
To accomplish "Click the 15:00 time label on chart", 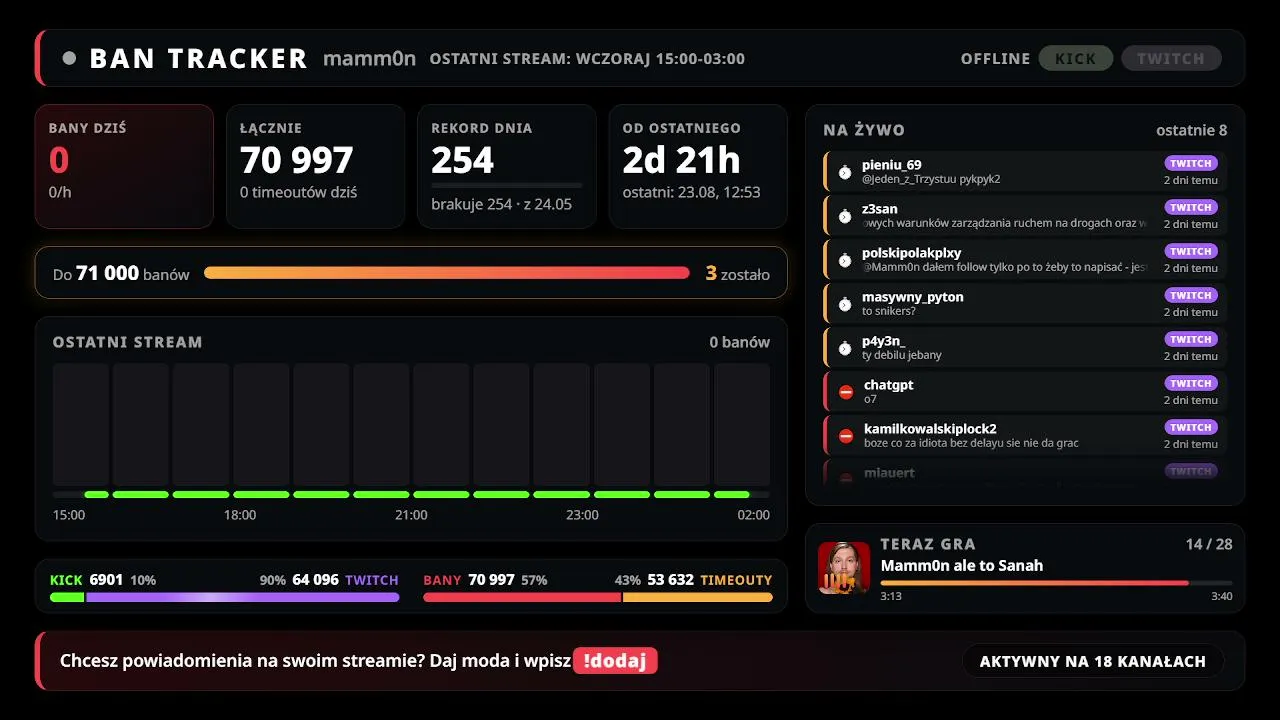I will (69, 515).
